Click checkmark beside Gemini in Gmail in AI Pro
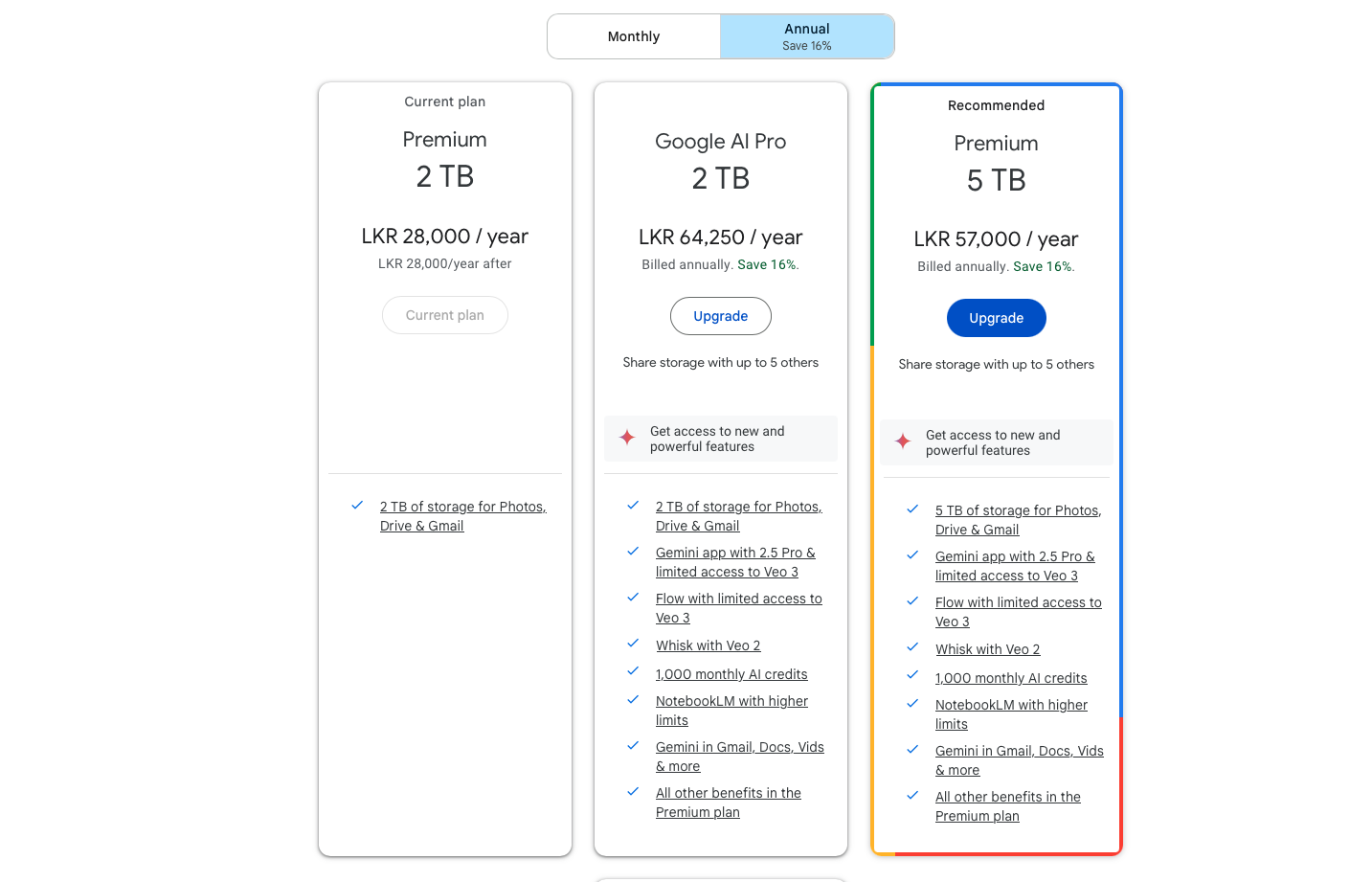 click(633, 745)
